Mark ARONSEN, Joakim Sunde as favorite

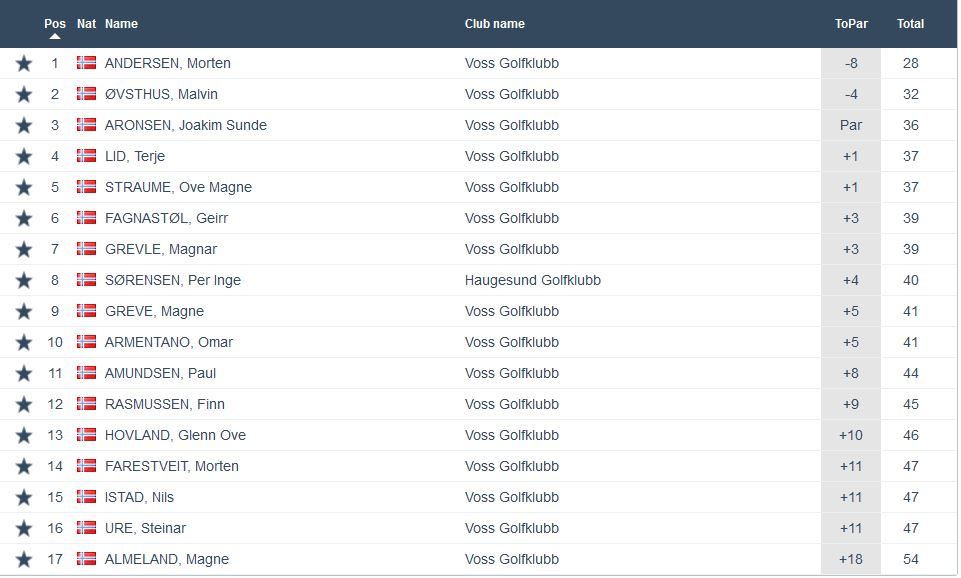24,125
